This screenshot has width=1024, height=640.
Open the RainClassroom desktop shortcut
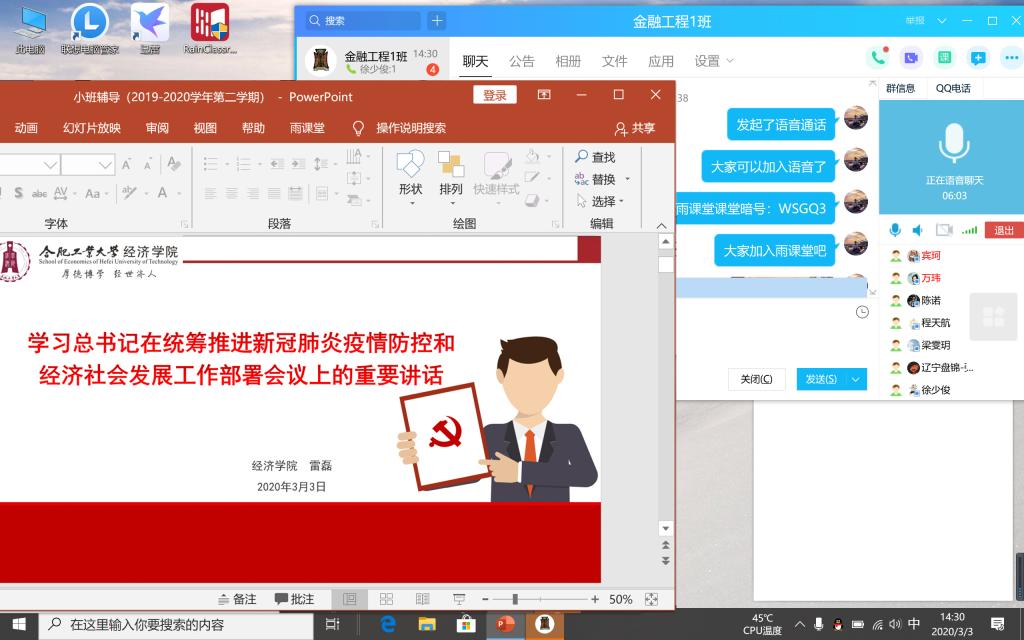[210, 29]
